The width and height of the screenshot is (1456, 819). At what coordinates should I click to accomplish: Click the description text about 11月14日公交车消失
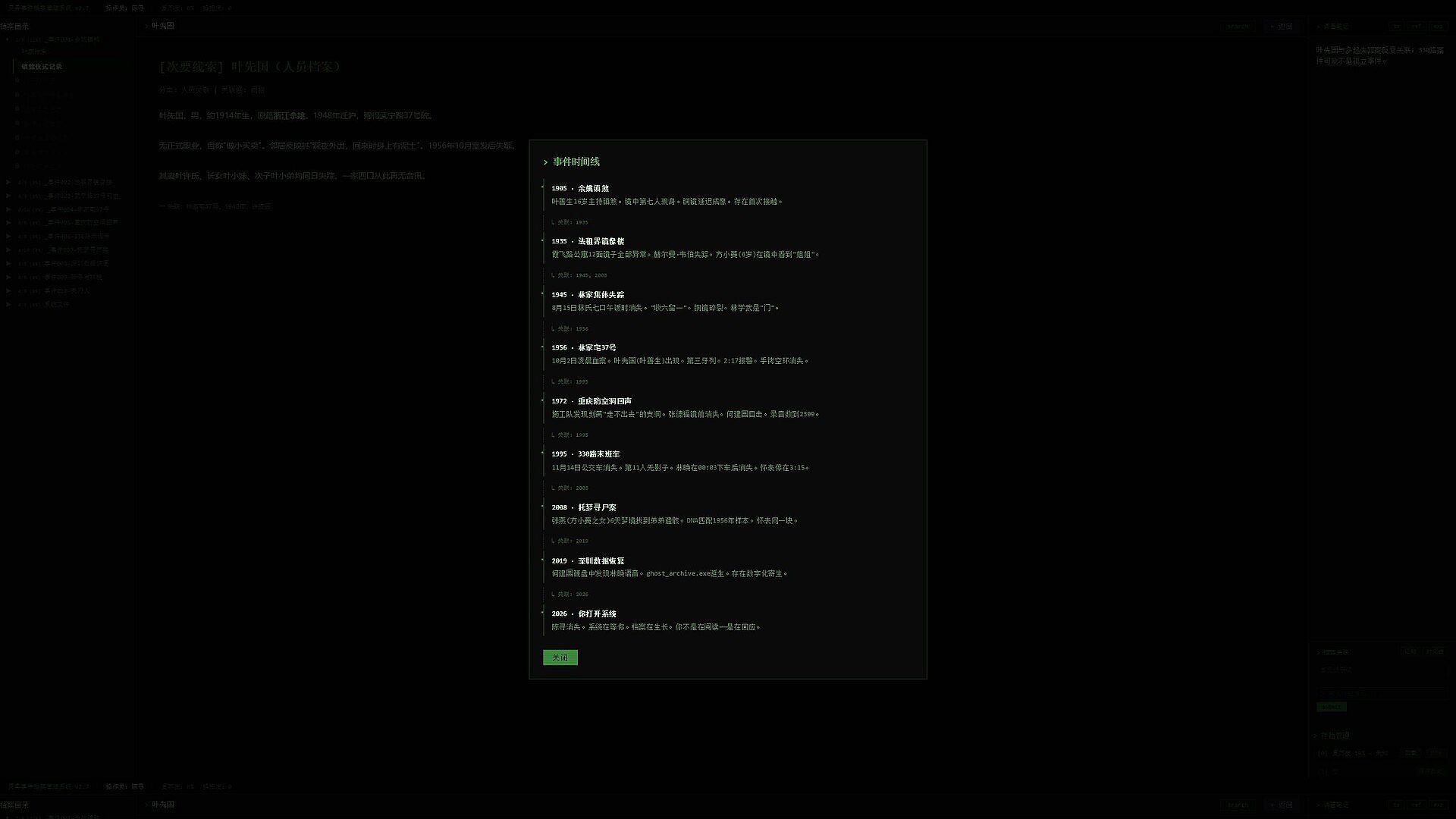(x=680, y=467)
